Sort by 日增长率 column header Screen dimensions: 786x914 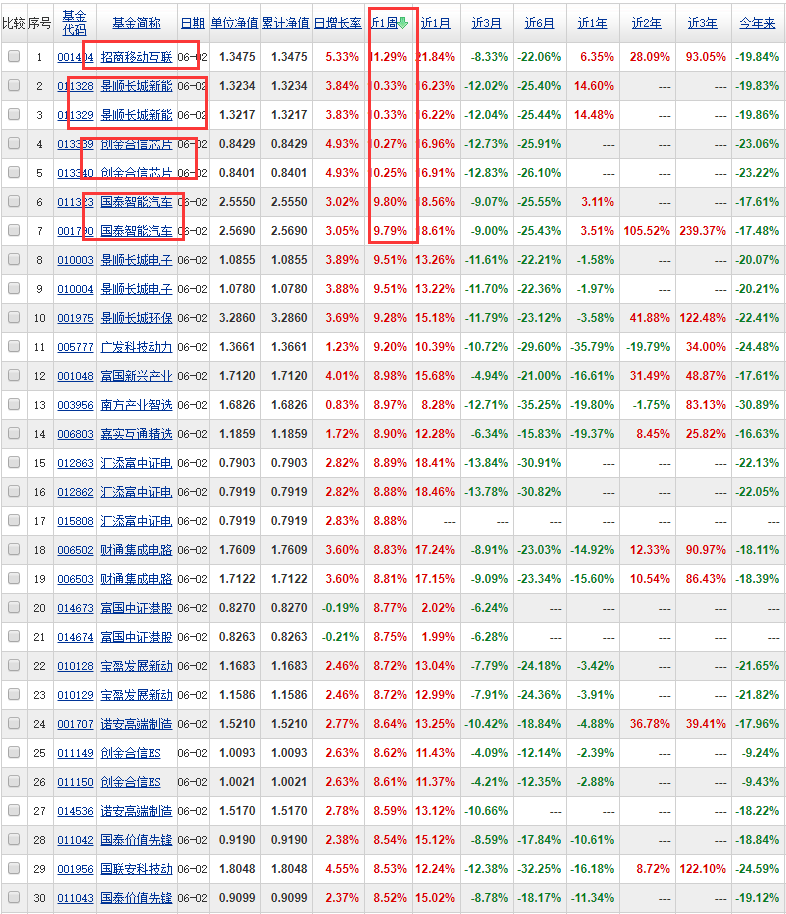click(338, 23)
